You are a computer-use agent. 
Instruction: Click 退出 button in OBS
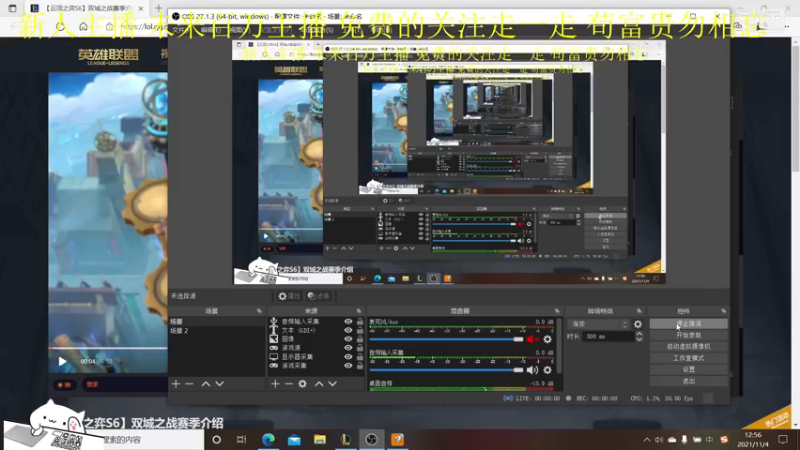coord(688,381)
